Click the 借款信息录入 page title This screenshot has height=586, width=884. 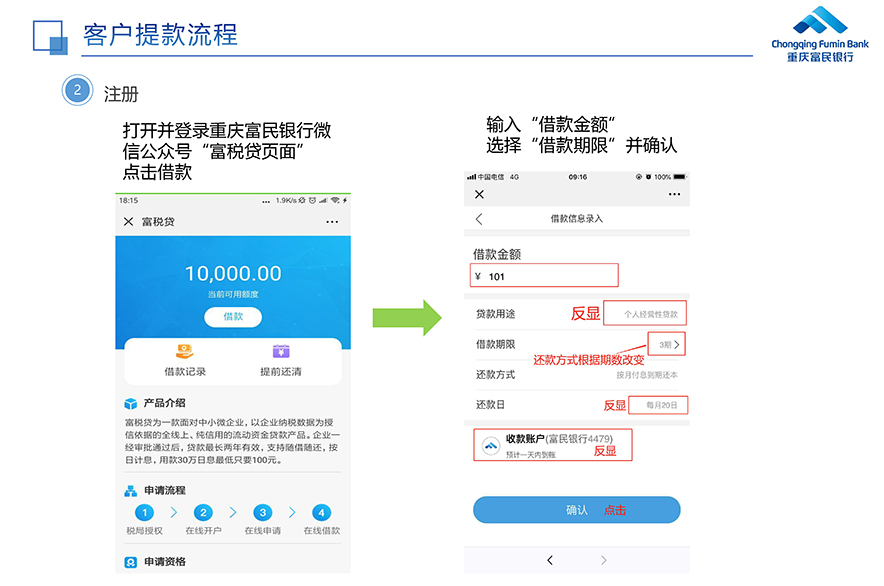pyautogui.click(x=577, y=219)
